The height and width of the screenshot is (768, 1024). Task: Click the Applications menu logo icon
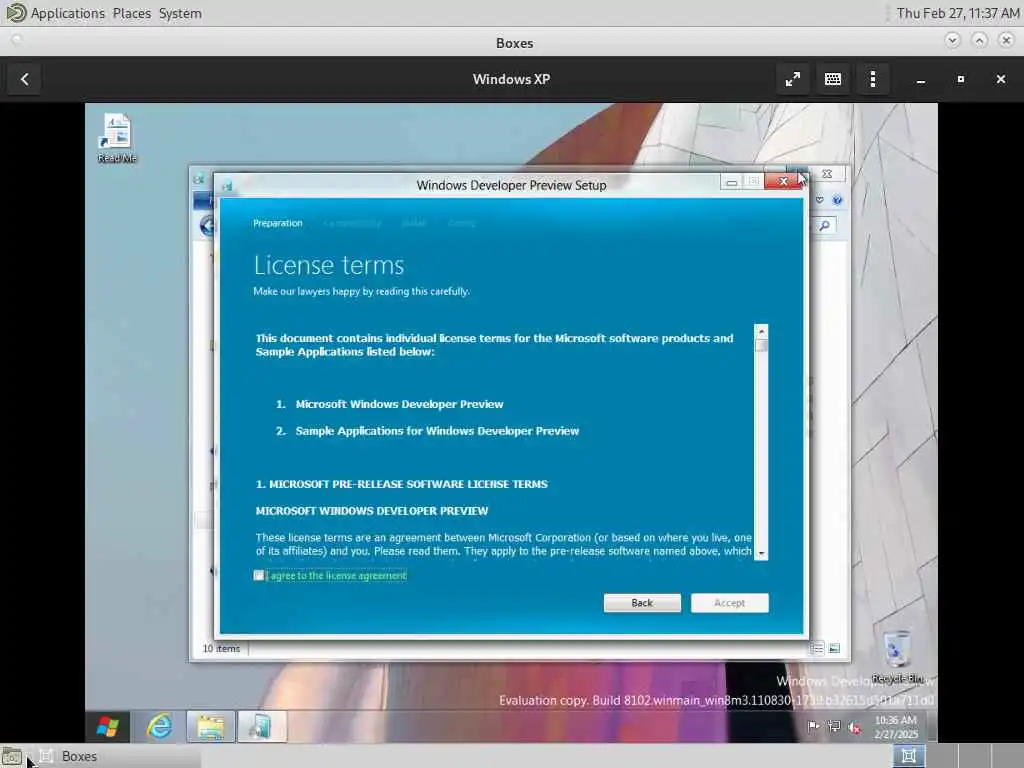16,12
